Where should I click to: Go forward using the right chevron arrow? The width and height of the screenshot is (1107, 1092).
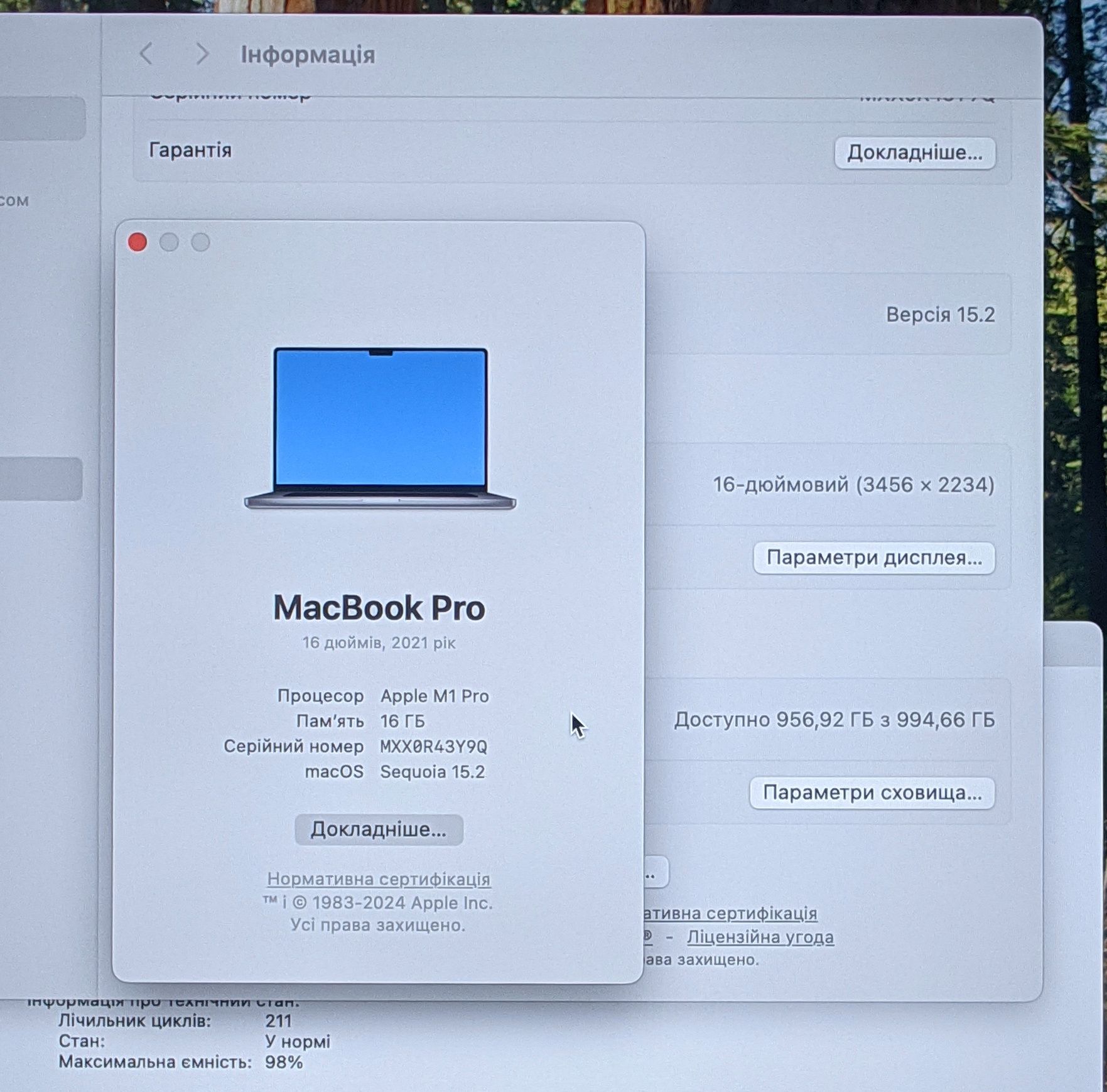coord(202,54)
